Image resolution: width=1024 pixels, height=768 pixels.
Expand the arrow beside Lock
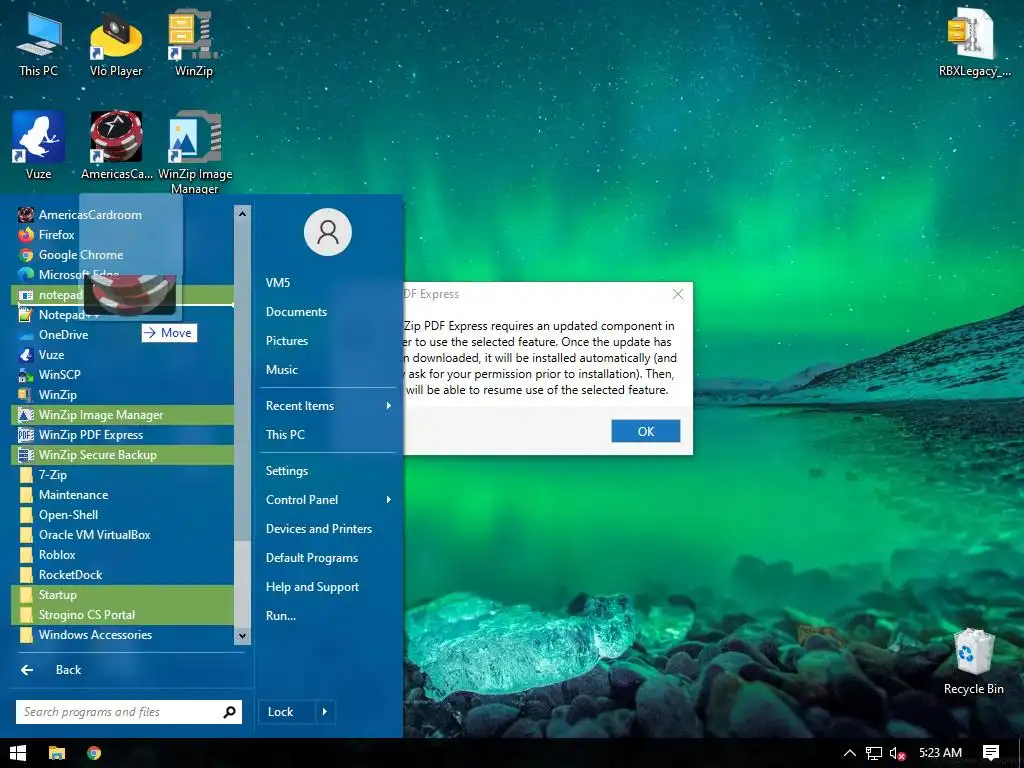[x=325, y=712]
